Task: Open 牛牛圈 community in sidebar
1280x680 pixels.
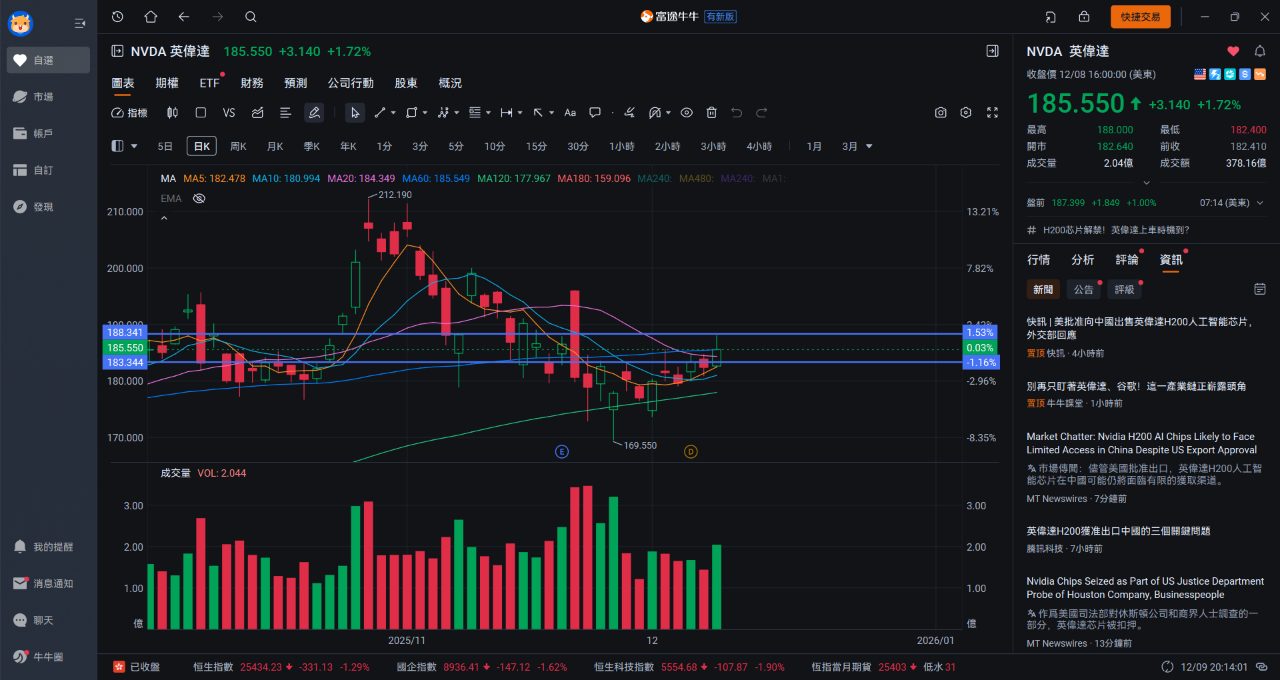Action: (48, 657)
